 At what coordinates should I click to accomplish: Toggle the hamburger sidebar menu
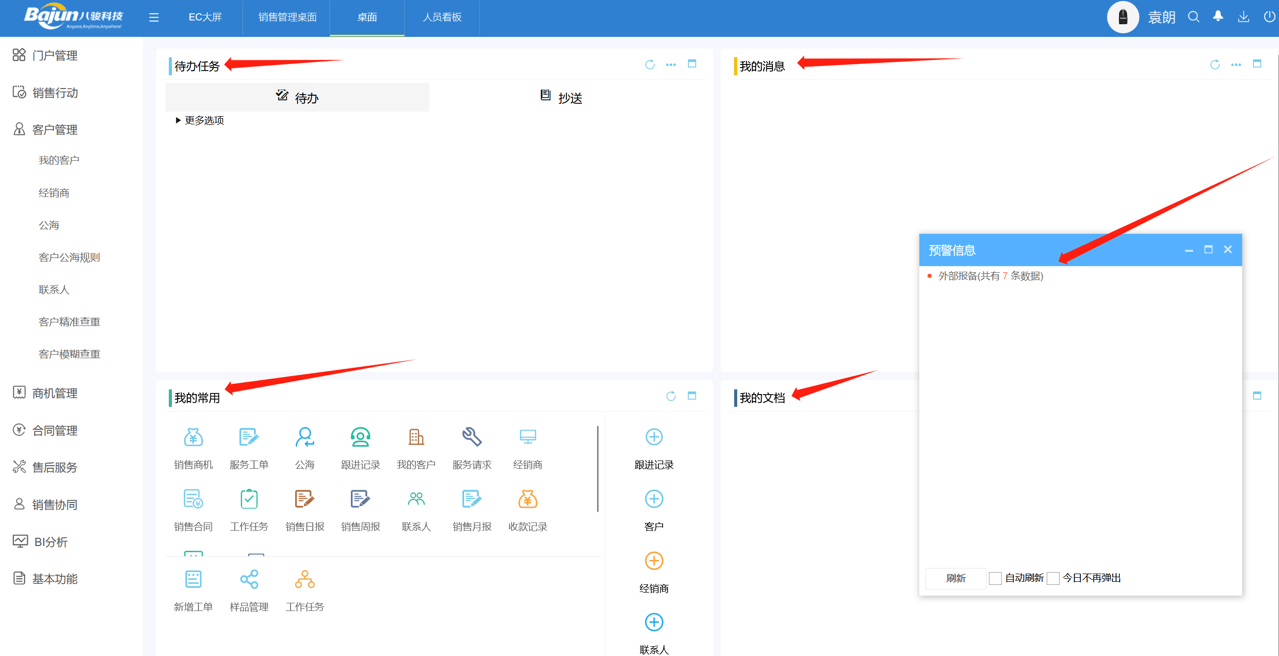pos(154,17)
